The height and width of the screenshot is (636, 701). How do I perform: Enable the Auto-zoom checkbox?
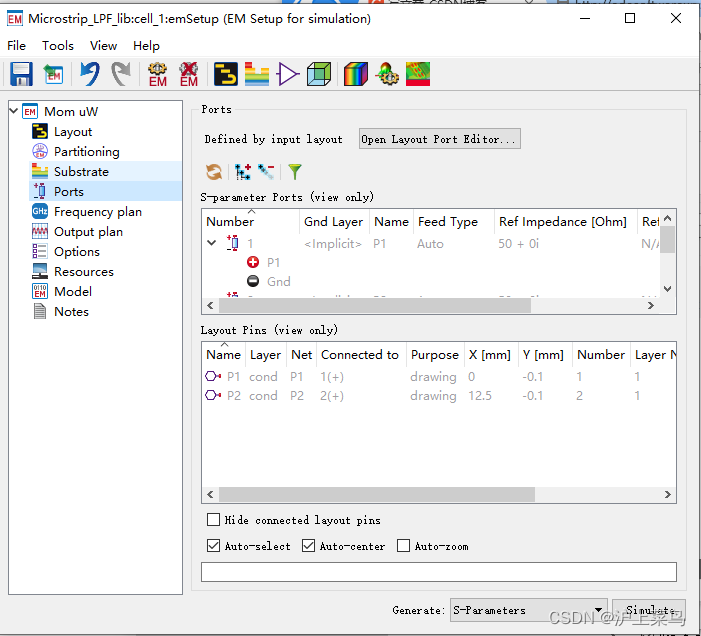[x=403, y=546]
